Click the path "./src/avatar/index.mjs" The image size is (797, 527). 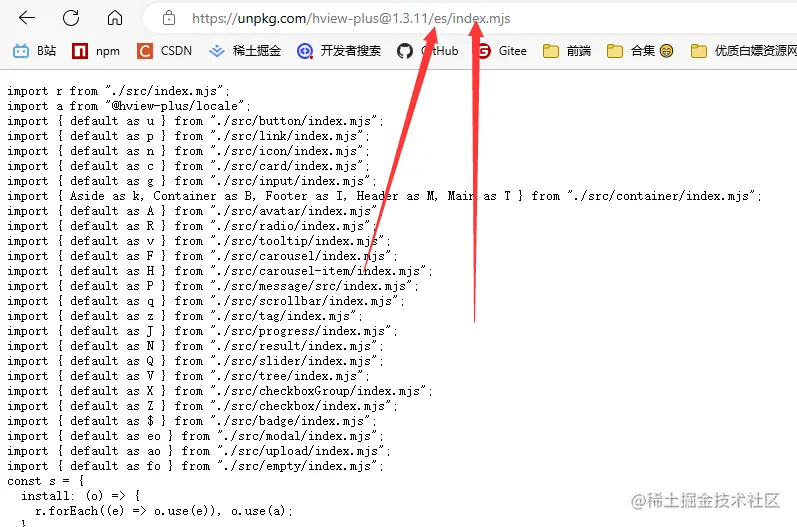(x=294, y=211)
